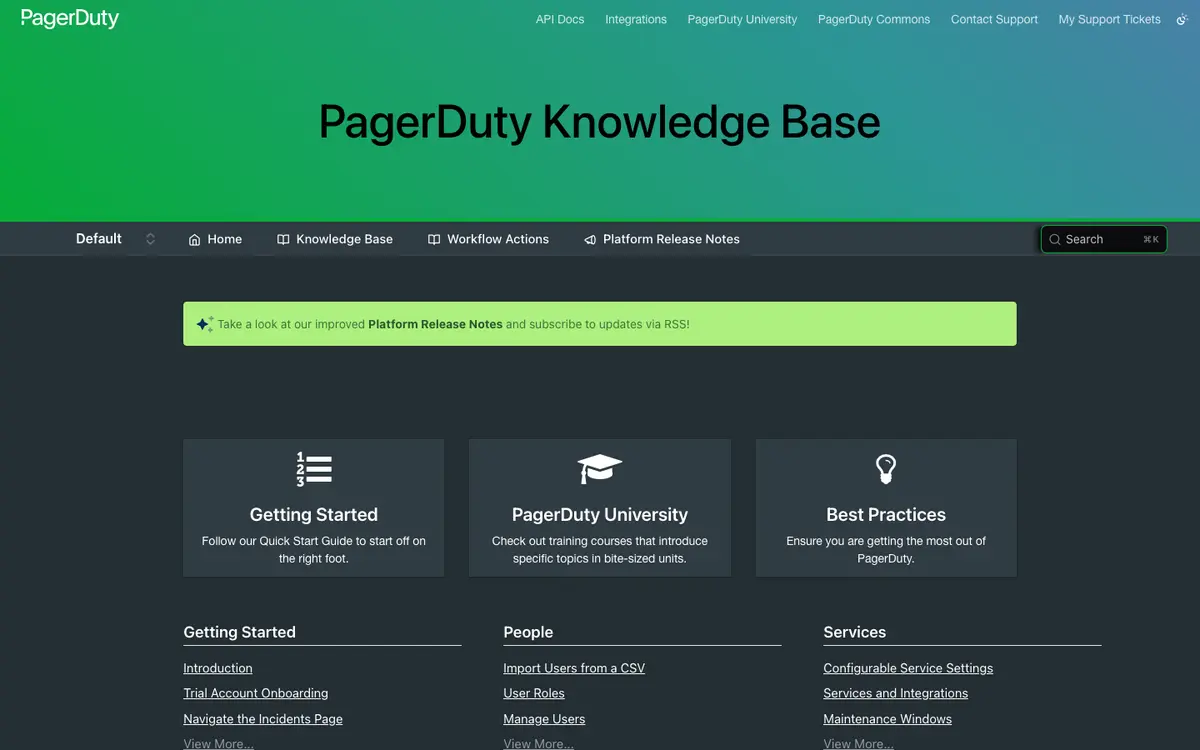Open Services and Integrations link

click(x=896, y=693)
